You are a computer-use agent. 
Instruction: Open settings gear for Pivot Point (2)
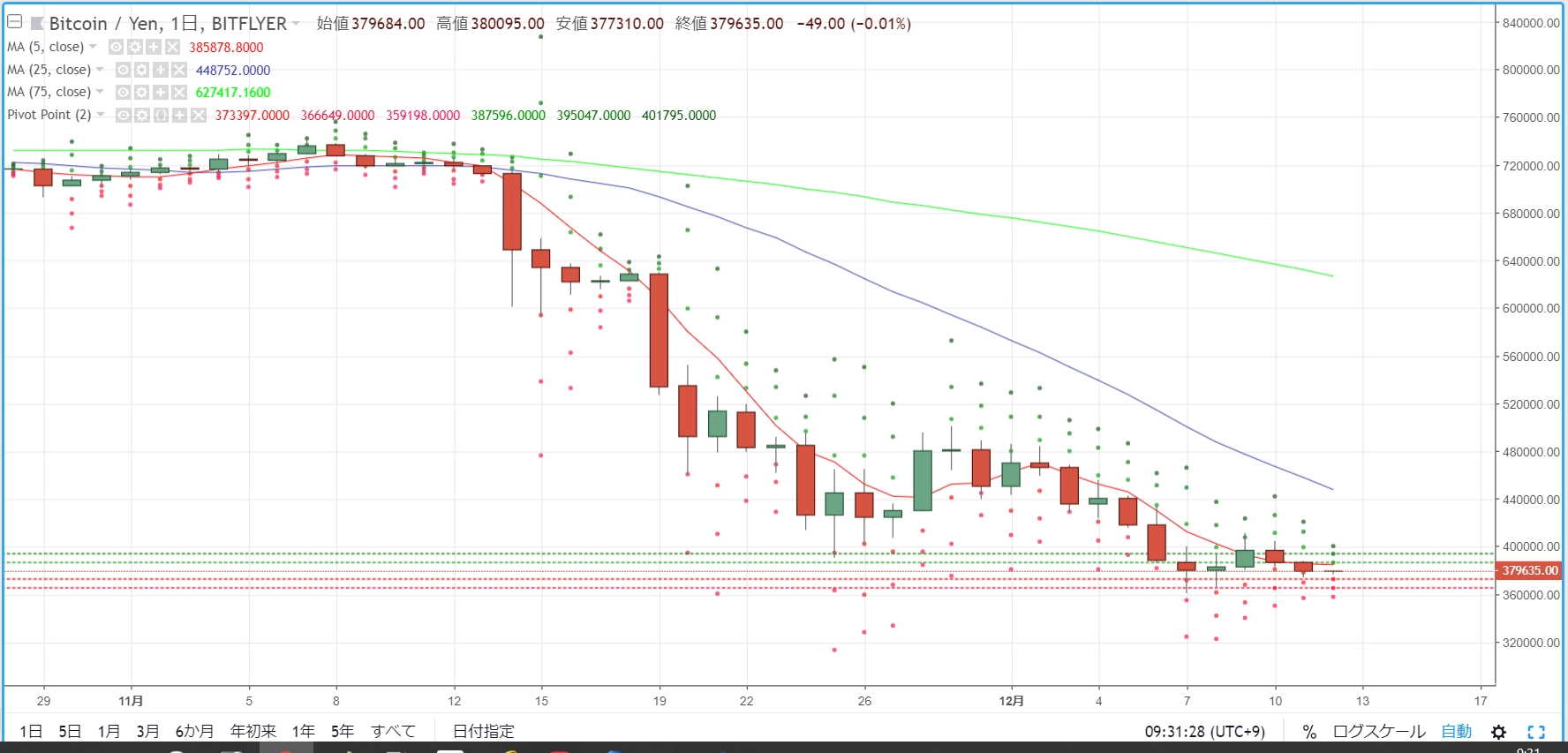pyautogui.click(x=142, y=115)
